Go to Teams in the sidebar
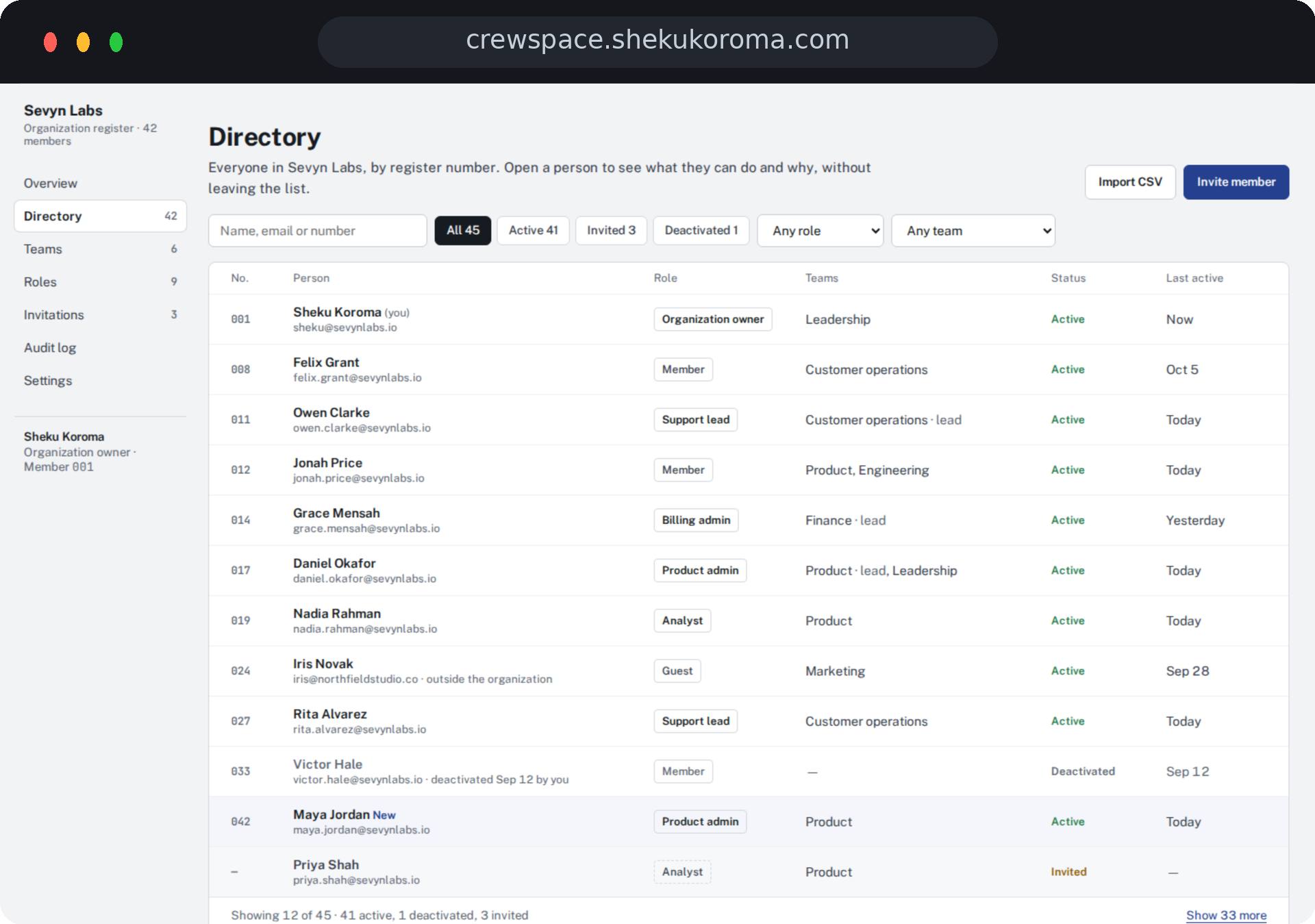Viewport: 1315px width, 924px height. (100, 249)
